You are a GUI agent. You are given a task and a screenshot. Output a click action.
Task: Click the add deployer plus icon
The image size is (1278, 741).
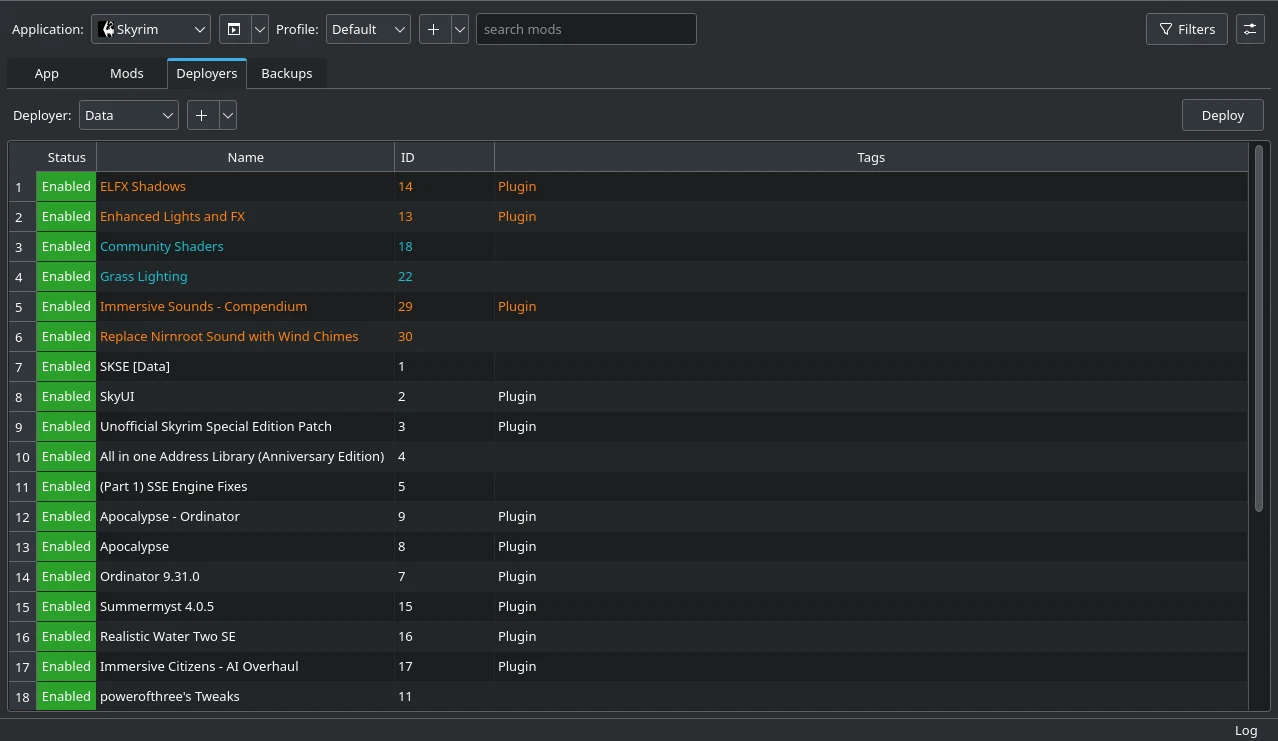pyautogui.click(x=202, y=115)
